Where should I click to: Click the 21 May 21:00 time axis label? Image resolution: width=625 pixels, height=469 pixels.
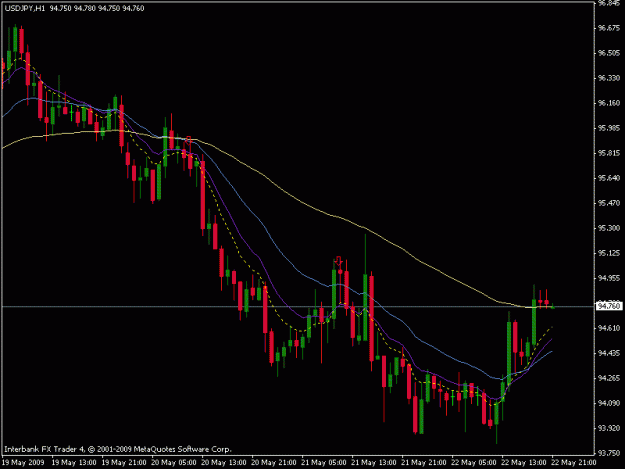click(423, 463)
